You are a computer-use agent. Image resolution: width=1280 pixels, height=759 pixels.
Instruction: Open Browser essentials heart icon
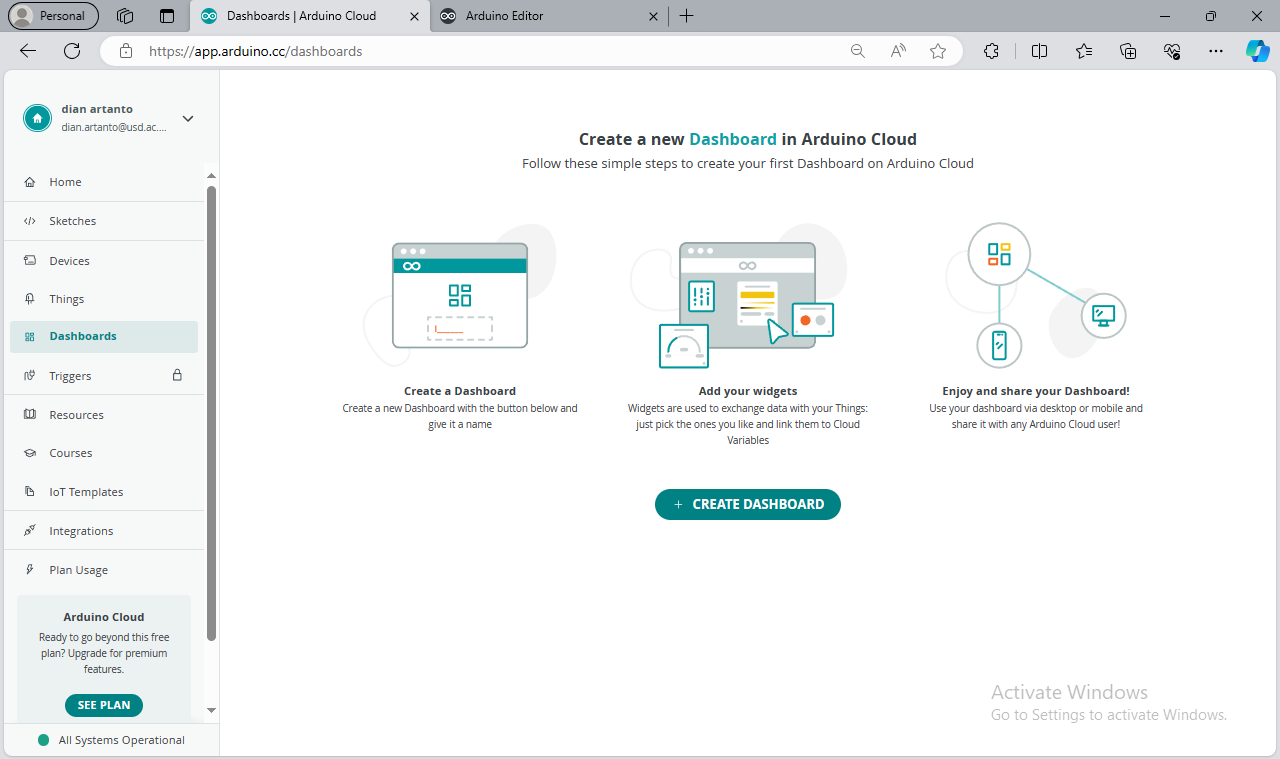(1173, 51)
